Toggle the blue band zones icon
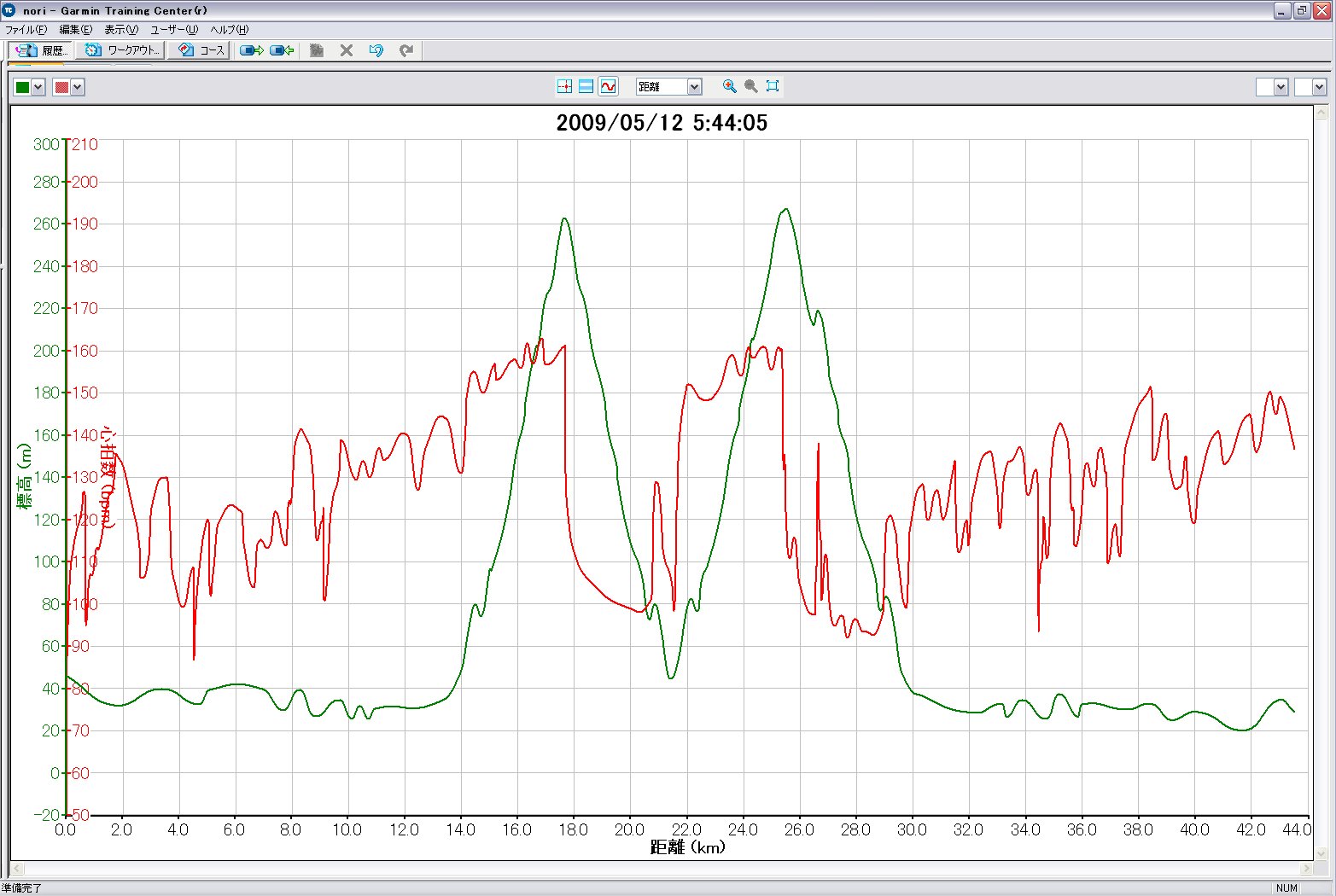Viewport: 1336px width, 896px height. [586, 86]
